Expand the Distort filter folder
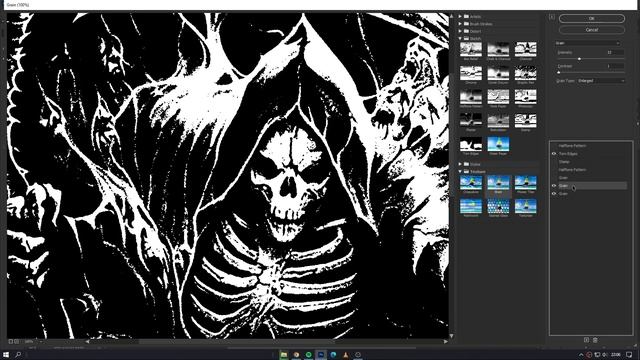 pos(460,31)
